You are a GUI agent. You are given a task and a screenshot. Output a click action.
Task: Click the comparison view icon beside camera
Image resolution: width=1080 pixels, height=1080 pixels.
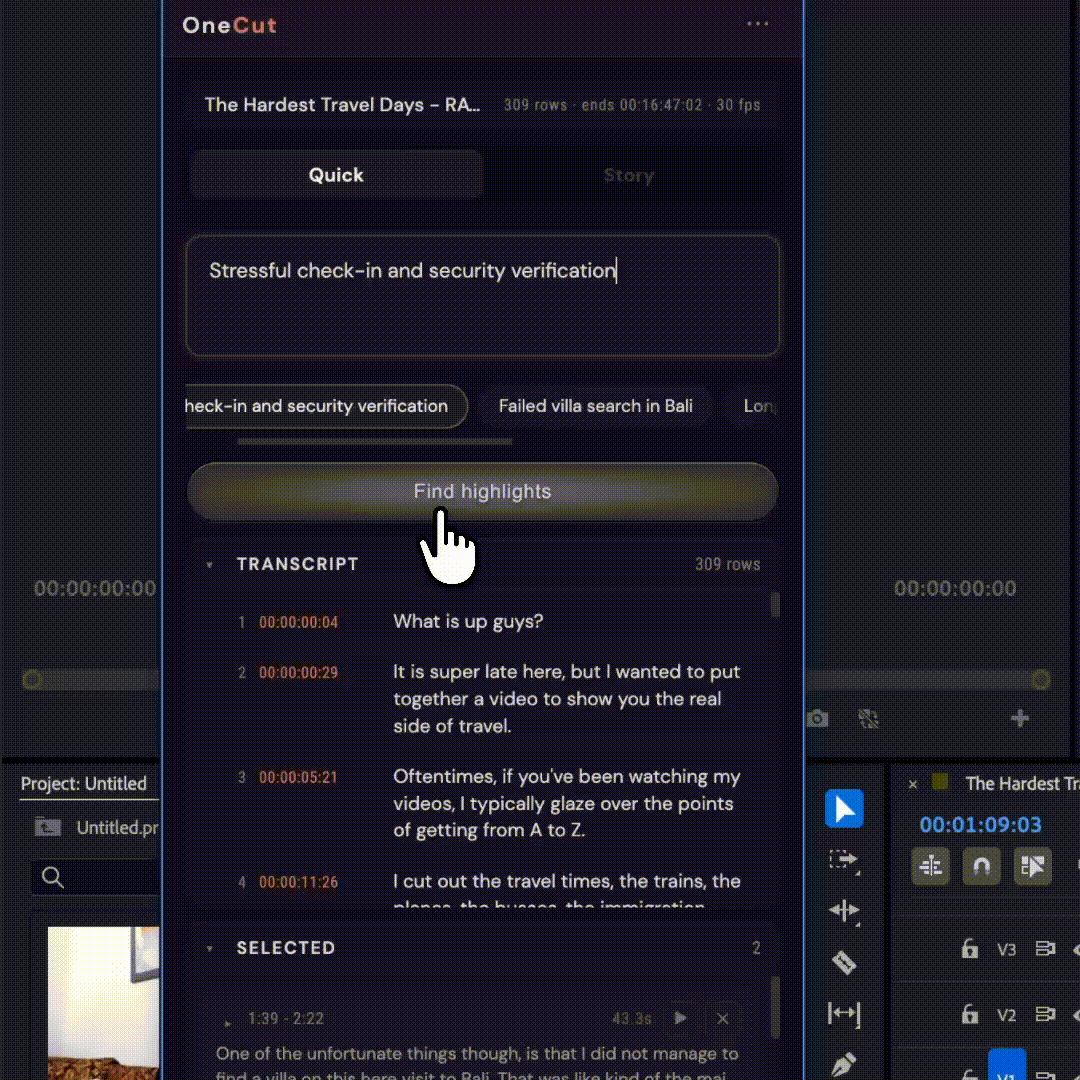pyautogui.click(x=869, y=719)
